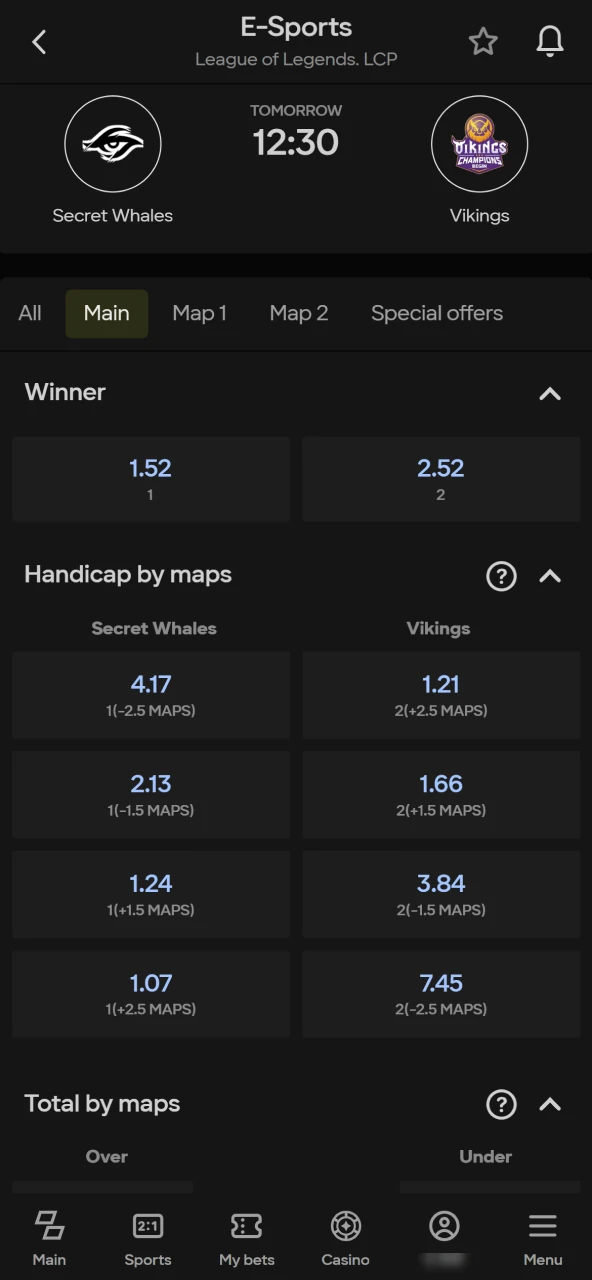The width and height of the screenshot is (592, 1280).
Task: Open your account profile icon
Action: point(444,1237)
